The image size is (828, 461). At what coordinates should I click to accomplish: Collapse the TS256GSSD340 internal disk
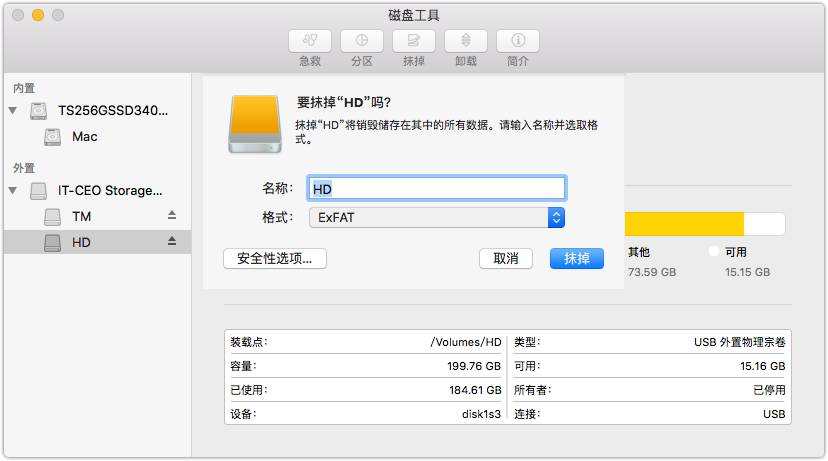[x=13, y=110]
